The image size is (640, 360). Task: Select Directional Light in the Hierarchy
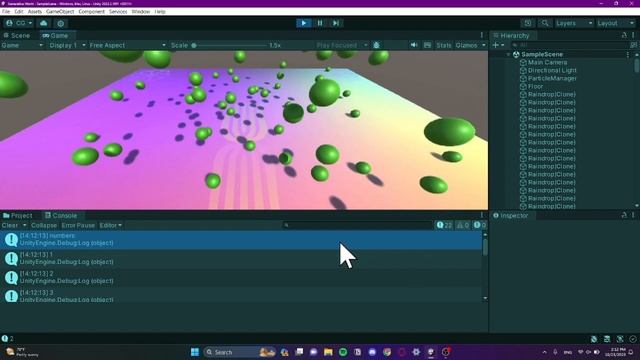(551, 70)
